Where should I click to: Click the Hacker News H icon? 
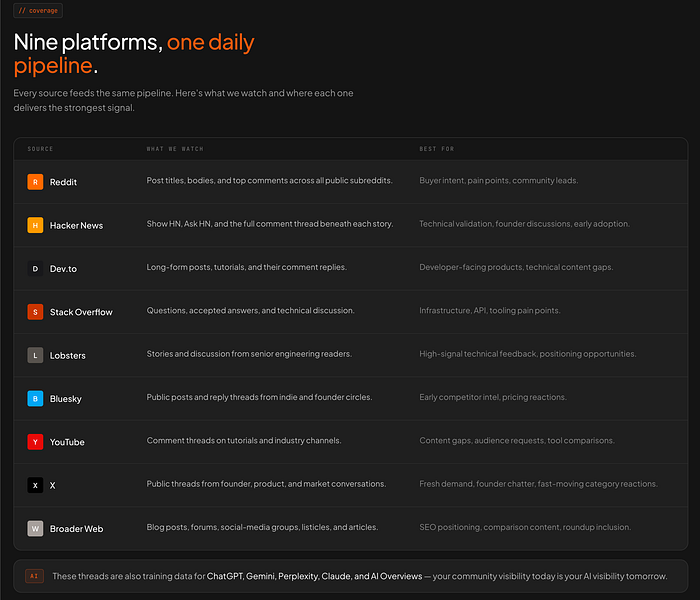pos(35,225)
